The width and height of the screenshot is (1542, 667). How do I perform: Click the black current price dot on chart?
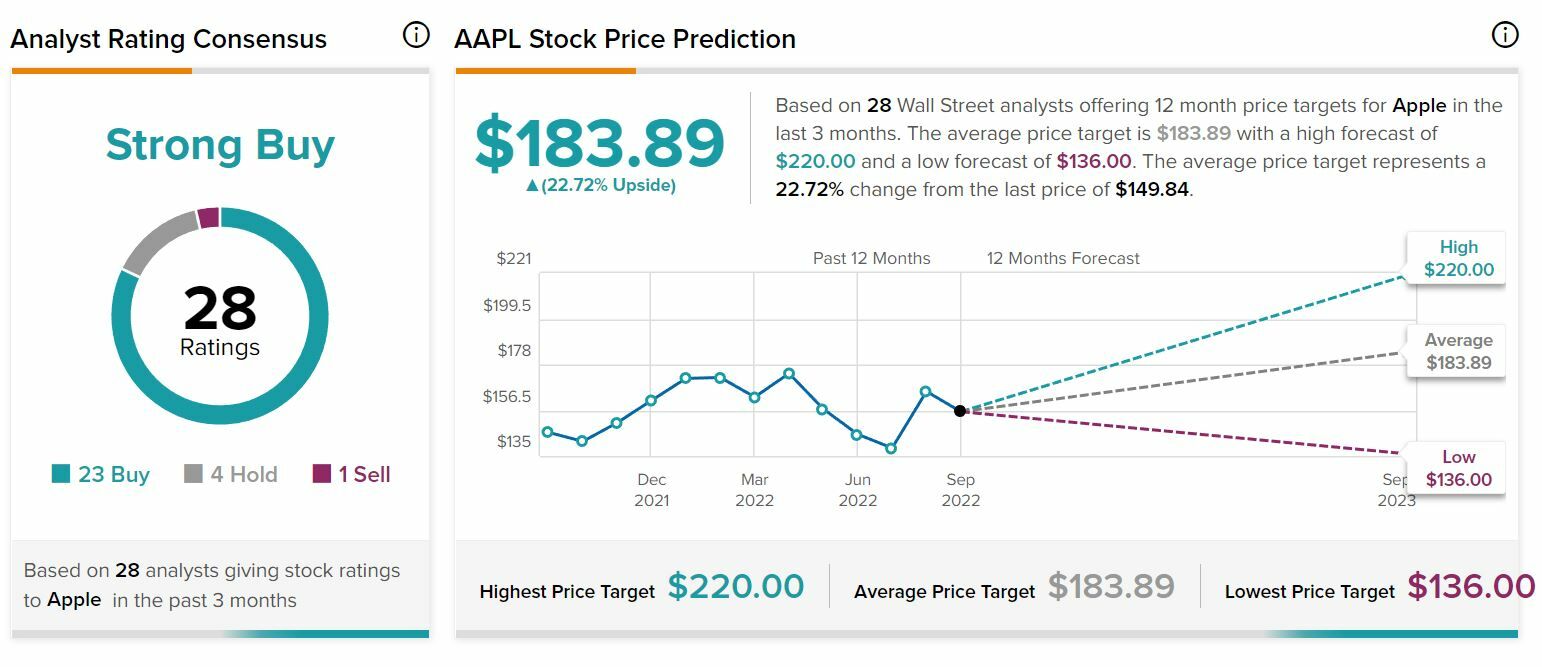960,411
